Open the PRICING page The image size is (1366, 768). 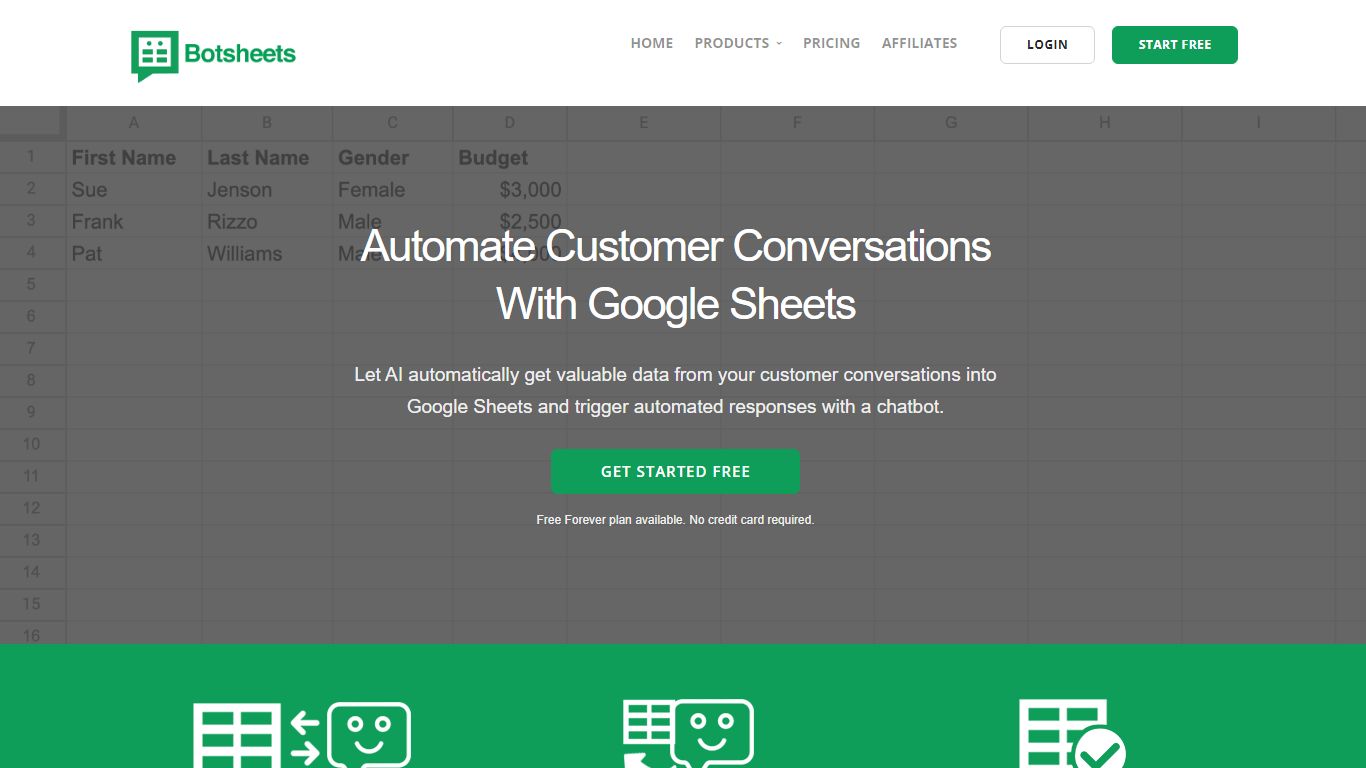[x=831, y=43]
